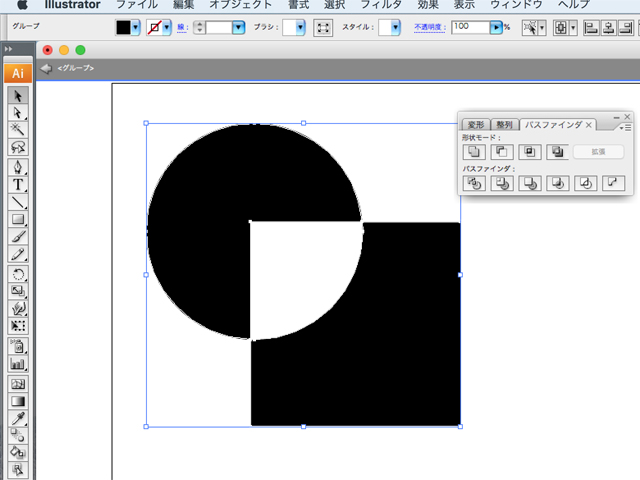Click Subtract from shape area icon
Viewport: 640px width, 480px height.
pyautogui.click(x=502, y=152)
